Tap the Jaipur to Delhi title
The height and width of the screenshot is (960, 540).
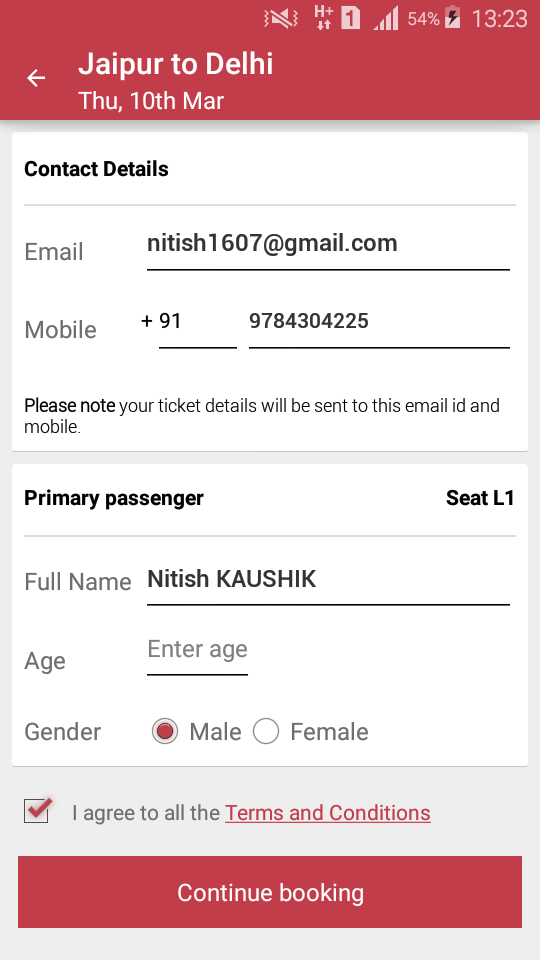click(x=176, y=64)
